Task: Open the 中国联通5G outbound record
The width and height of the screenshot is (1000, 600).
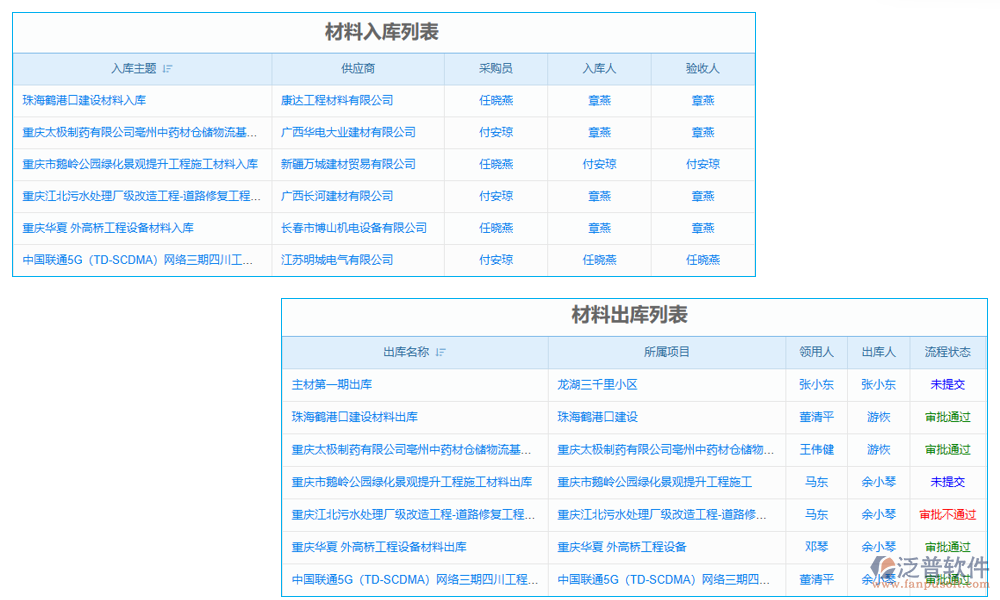Action: pos(414,579)
